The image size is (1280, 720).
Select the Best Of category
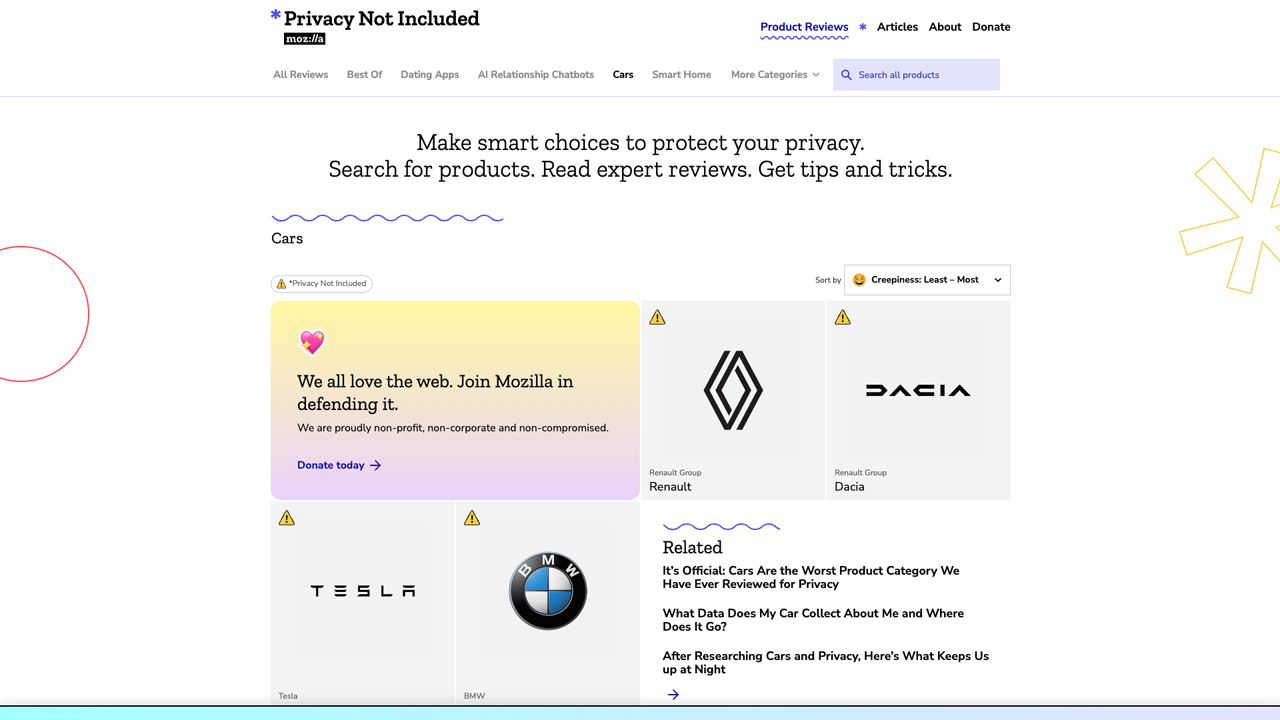364,75
